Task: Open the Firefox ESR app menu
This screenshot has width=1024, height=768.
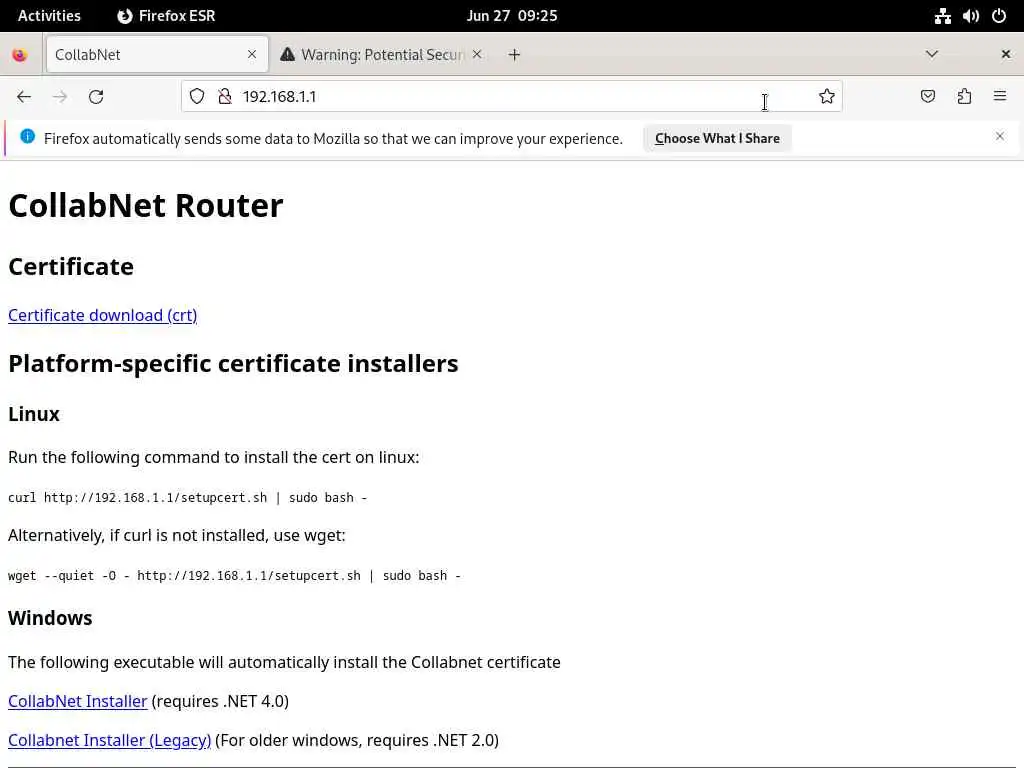Action: point(166,16)
